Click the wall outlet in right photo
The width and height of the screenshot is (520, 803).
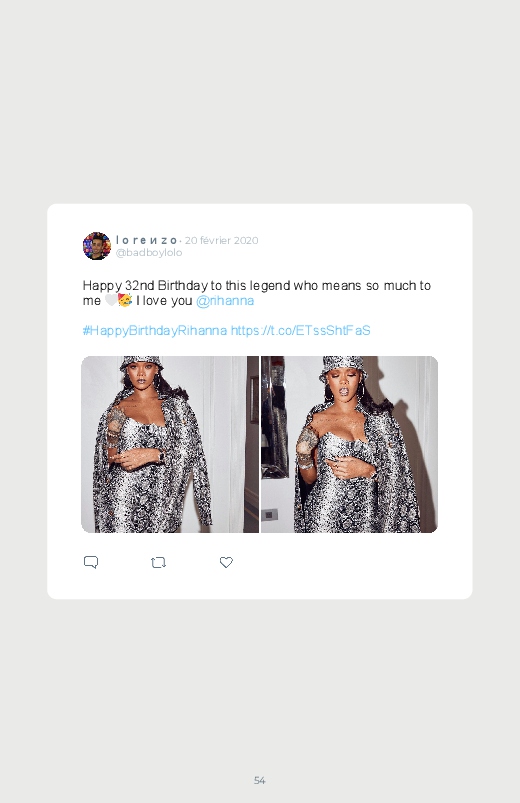click(x=269, y=514)
